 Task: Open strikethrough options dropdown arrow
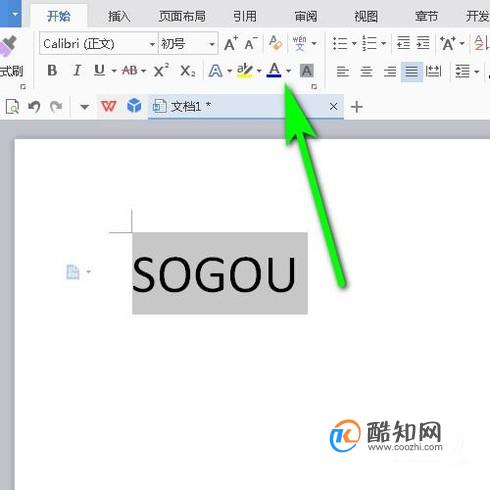click(x=143, y=71)
